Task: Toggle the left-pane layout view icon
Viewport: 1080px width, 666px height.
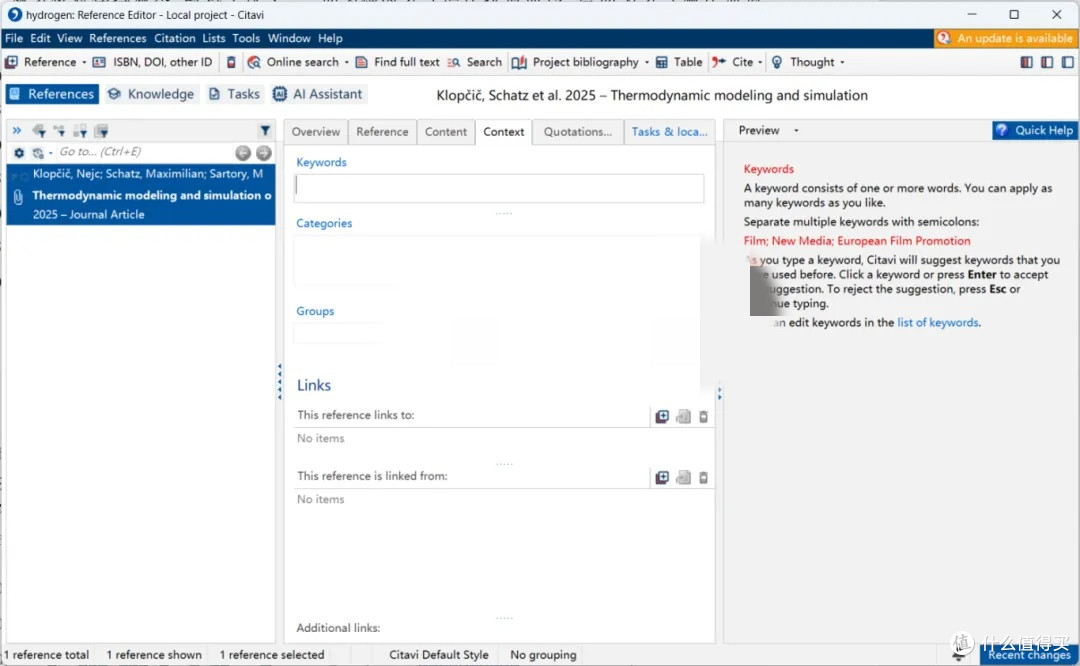Action: (1027, 62)
